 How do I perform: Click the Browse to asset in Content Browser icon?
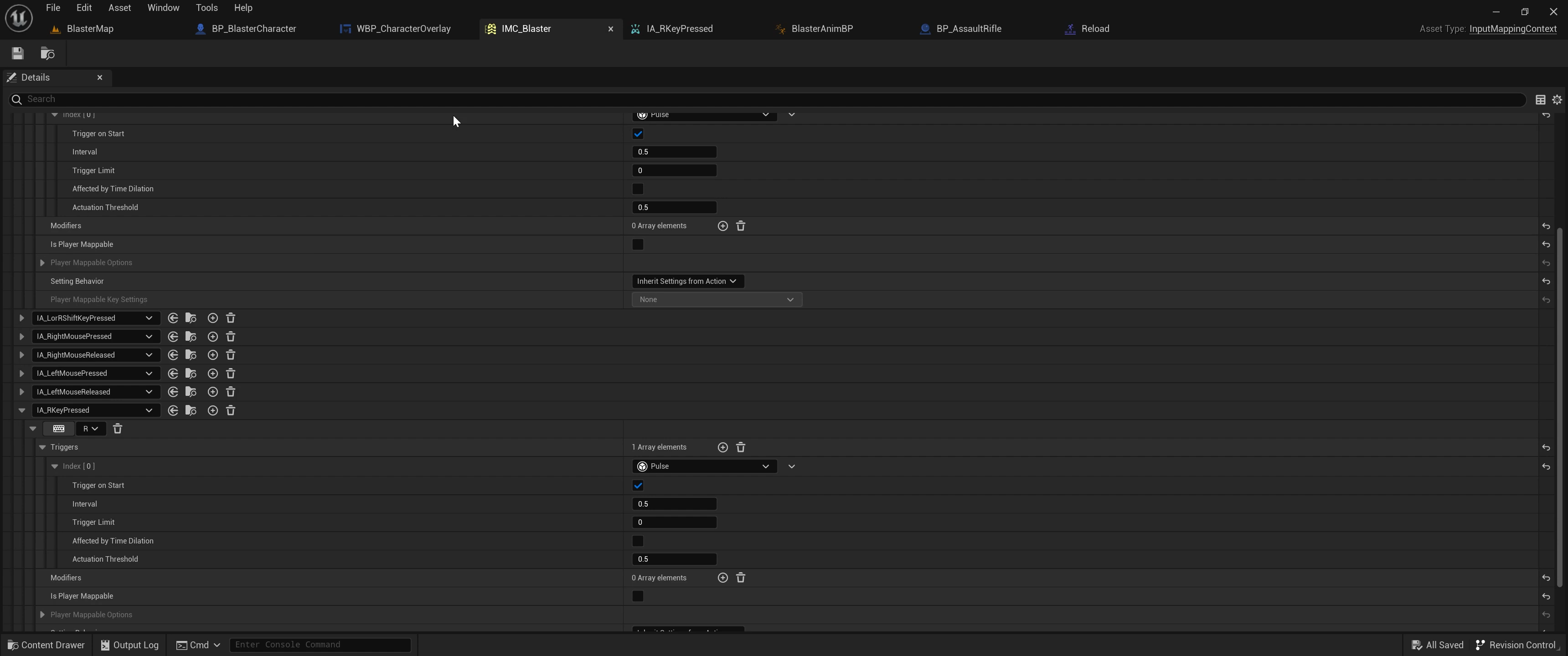point(47,54)
